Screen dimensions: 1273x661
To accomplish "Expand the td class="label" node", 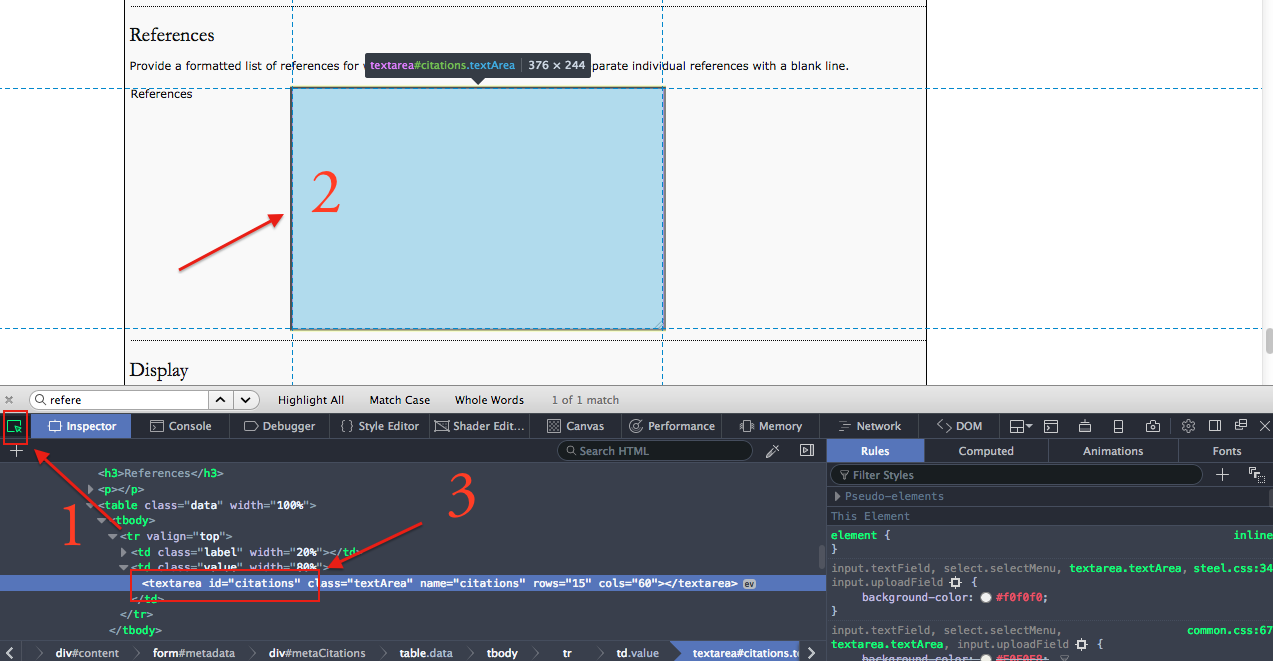I will (124, 552).
